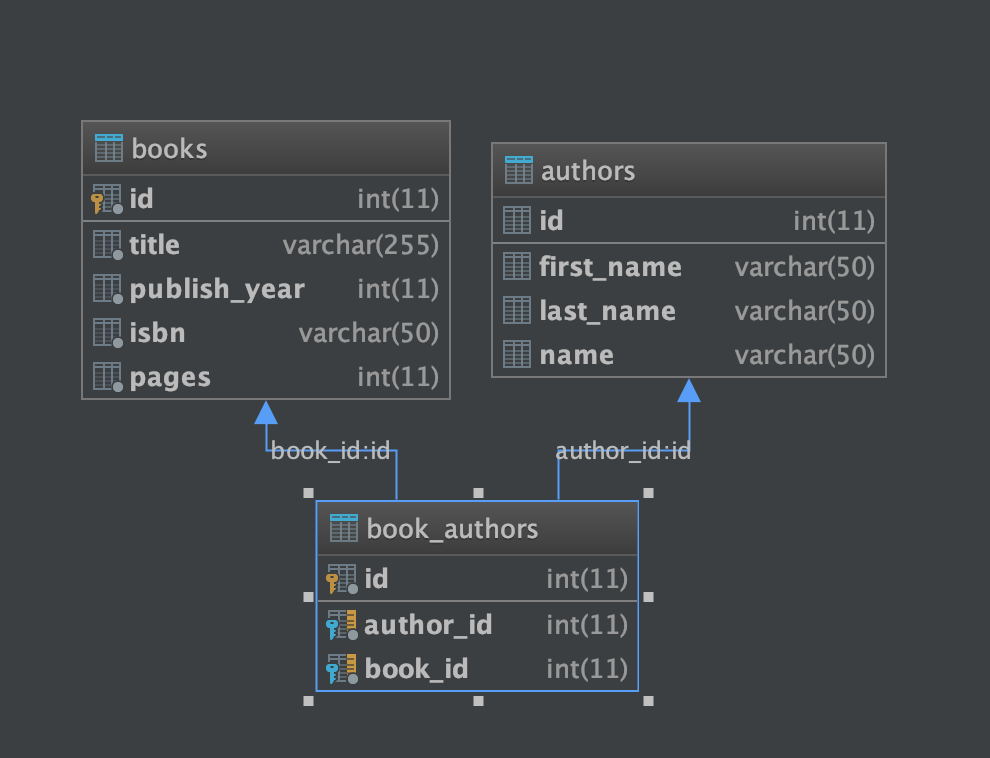Click the book_authors table header icon

[343, 528]
